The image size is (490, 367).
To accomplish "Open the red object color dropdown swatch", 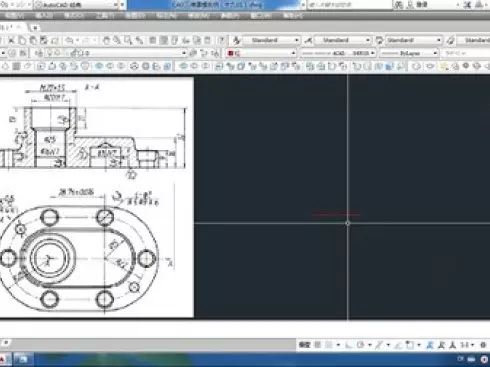I will pos(261,53).
